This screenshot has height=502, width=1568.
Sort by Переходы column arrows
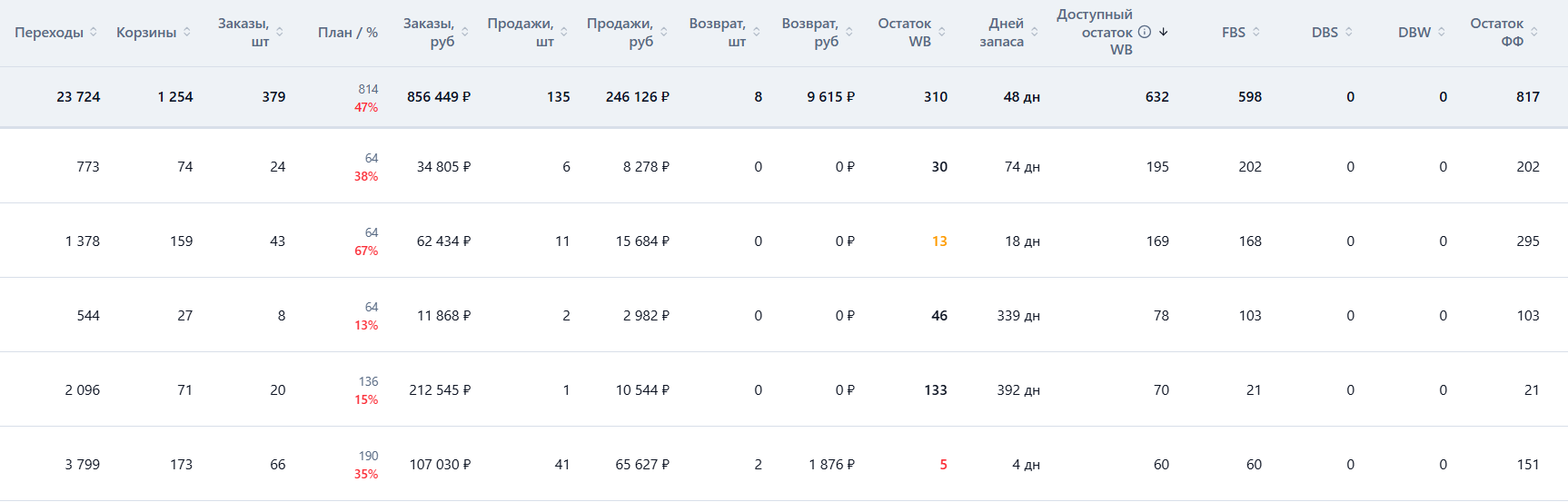[x=94, y=32]
